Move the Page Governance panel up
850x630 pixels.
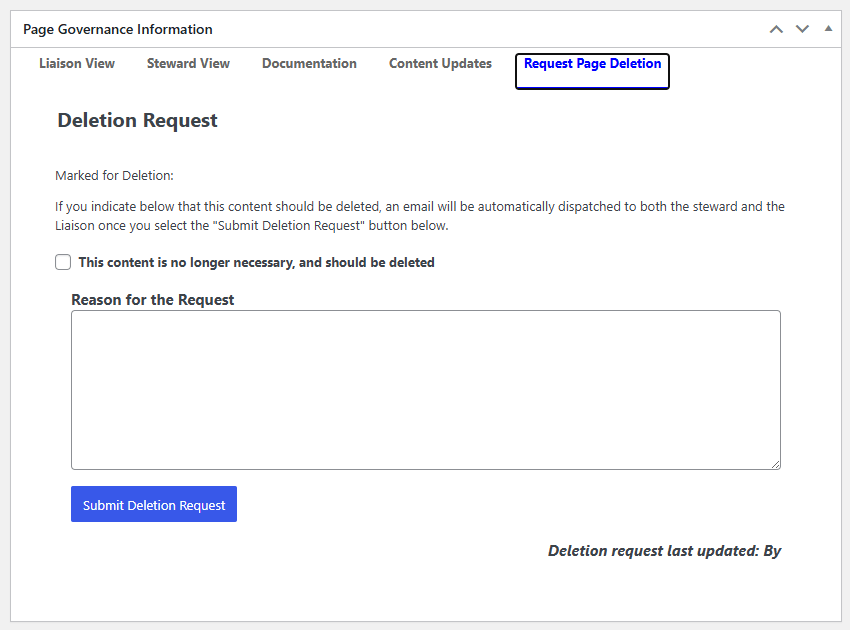click(776, 29)
